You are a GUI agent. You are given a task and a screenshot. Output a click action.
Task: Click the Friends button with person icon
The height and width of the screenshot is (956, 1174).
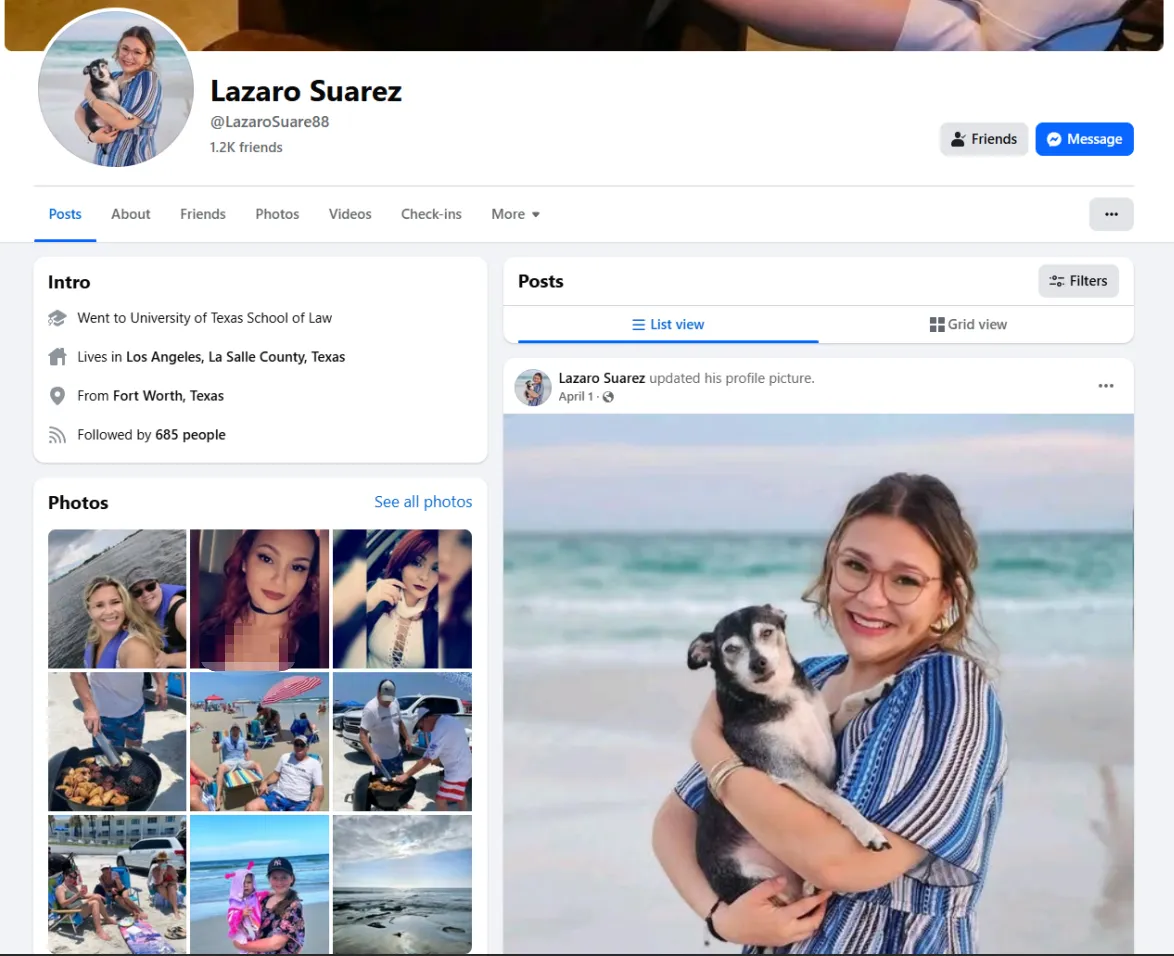tap(984, 139)
